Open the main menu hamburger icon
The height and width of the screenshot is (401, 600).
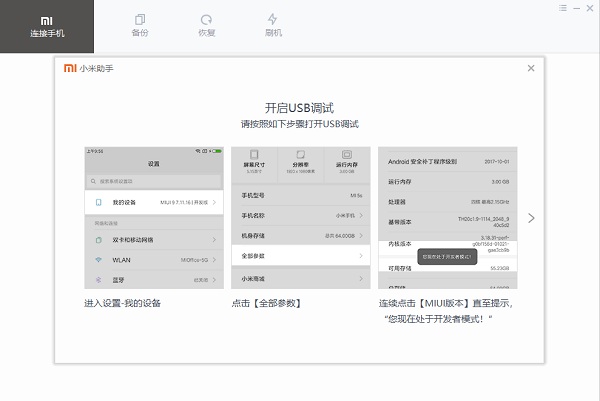coord(562,8)
